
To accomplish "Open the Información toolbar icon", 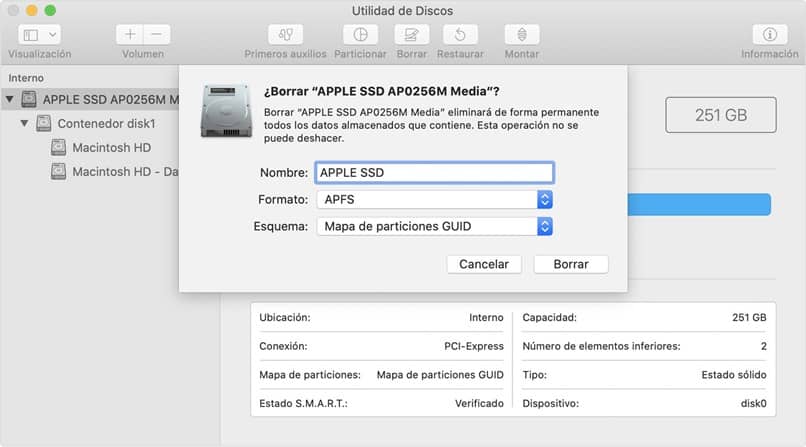I will (x=770, y=34).
